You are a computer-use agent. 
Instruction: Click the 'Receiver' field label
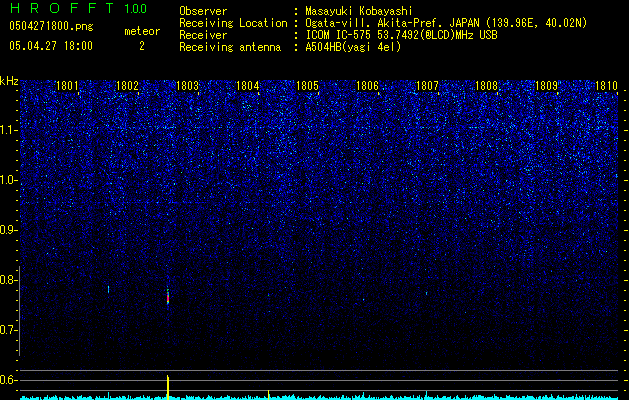pos(203,35)
